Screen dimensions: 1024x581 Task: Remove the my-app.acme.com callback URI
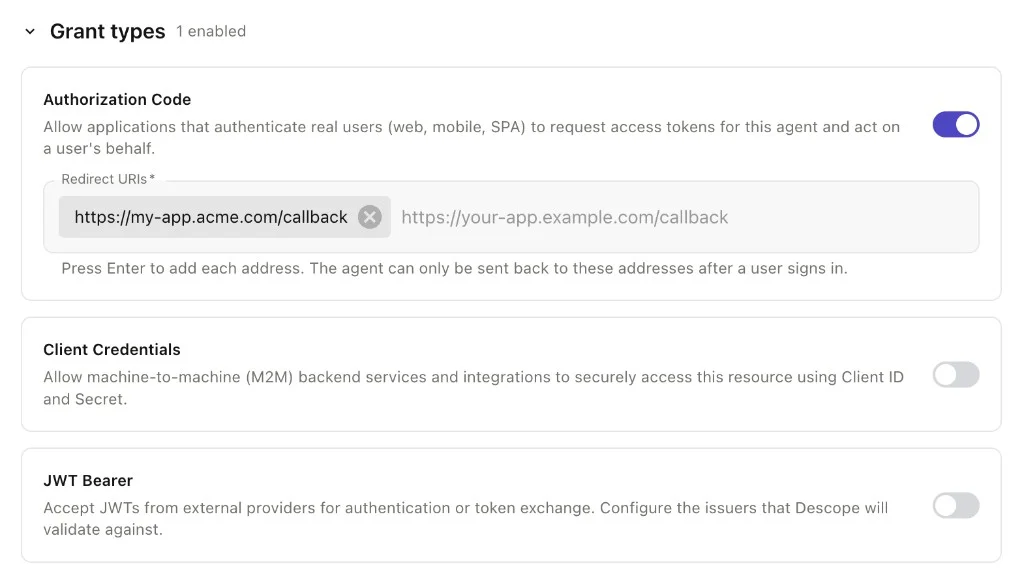point(370,217)
